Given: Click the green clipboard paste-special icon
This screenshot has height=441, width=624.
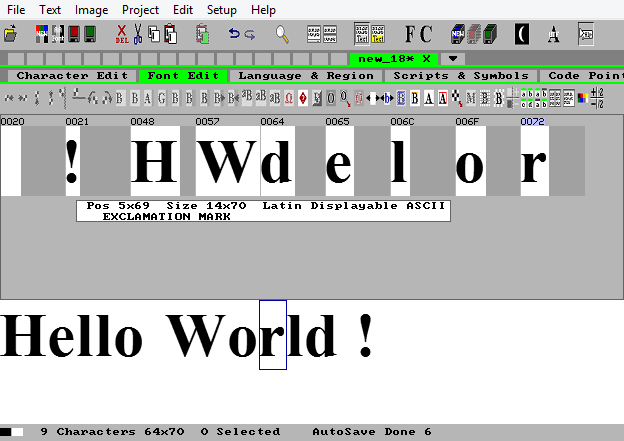Looking at the screenshot, I should pyautogui.click(x=203, y=34).
